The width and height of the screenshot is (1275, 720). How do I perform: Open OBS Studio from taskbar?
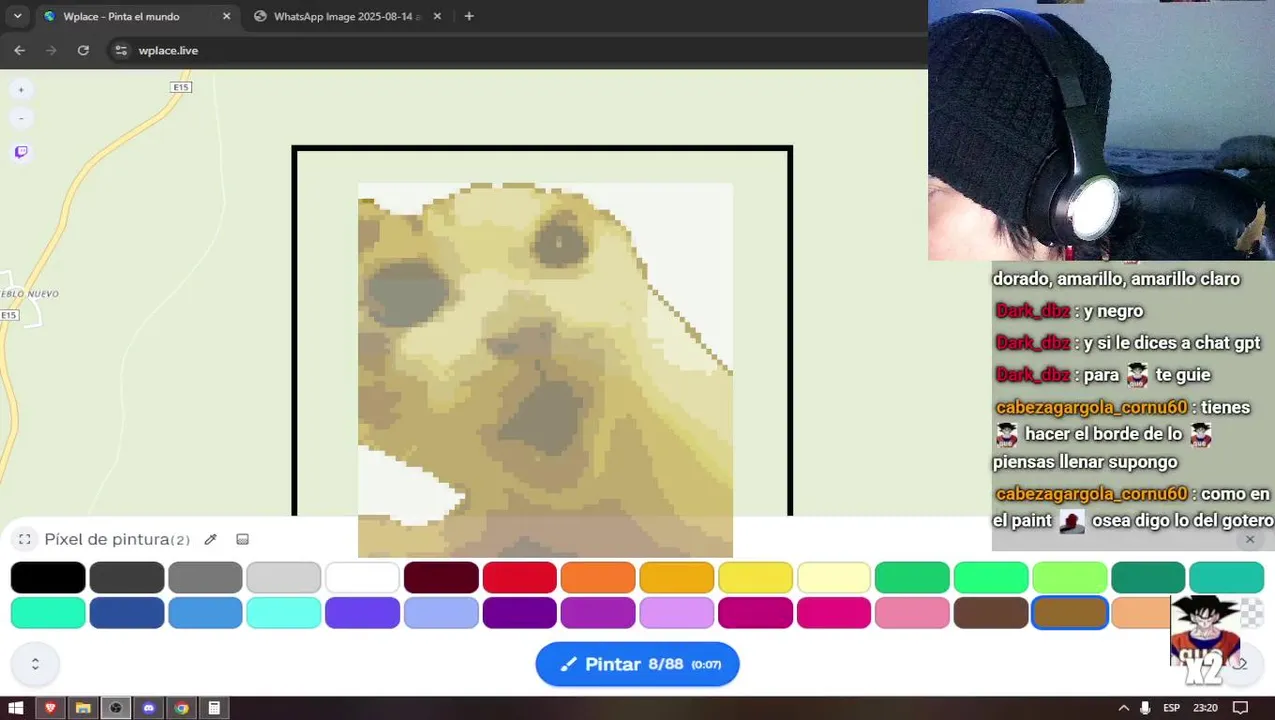116,708
